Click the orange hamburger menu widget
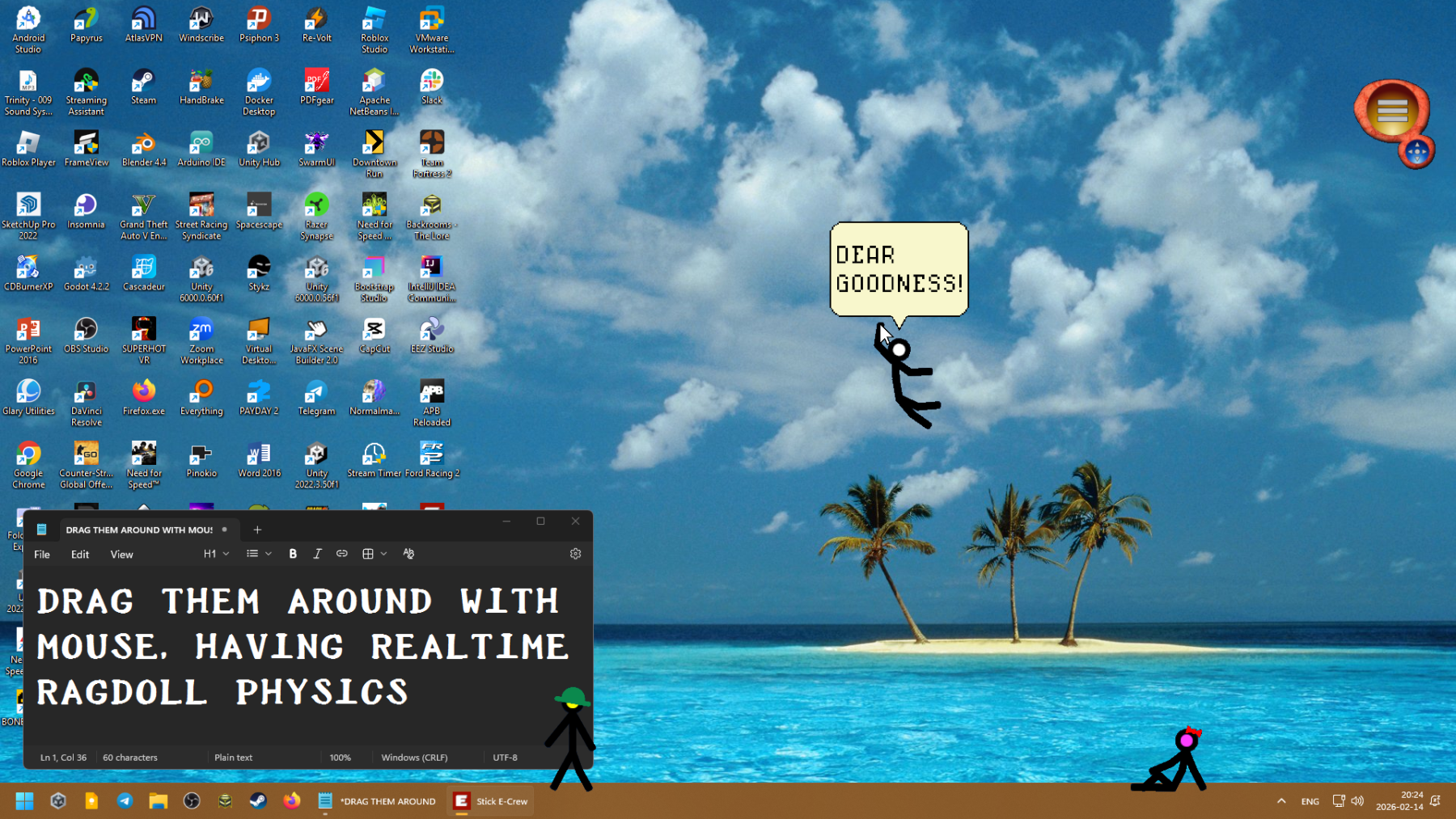Viewport: 1456px width, 819px height. coord(1392,112)
